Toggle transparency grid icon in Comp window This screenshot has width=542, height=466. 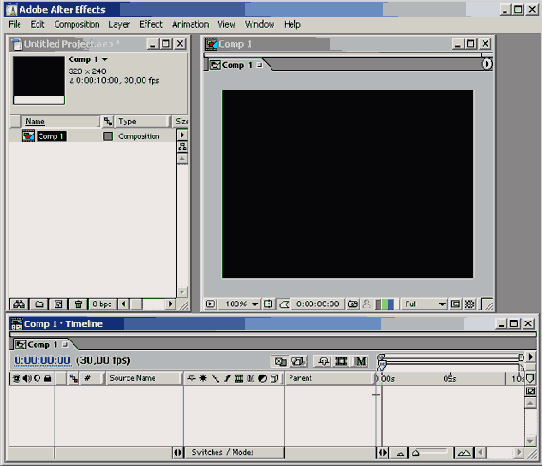tap(469, 304)
